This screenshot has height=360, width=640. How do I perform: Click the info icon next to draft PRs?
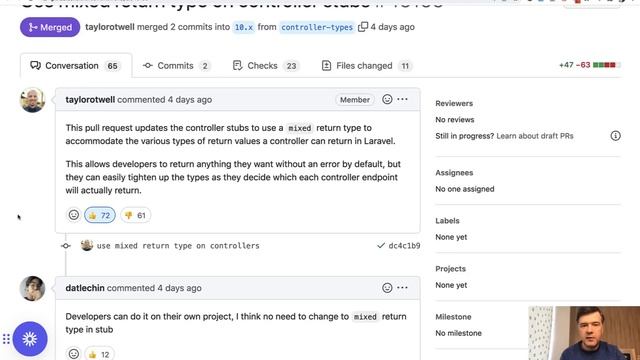tap(616, 136)
